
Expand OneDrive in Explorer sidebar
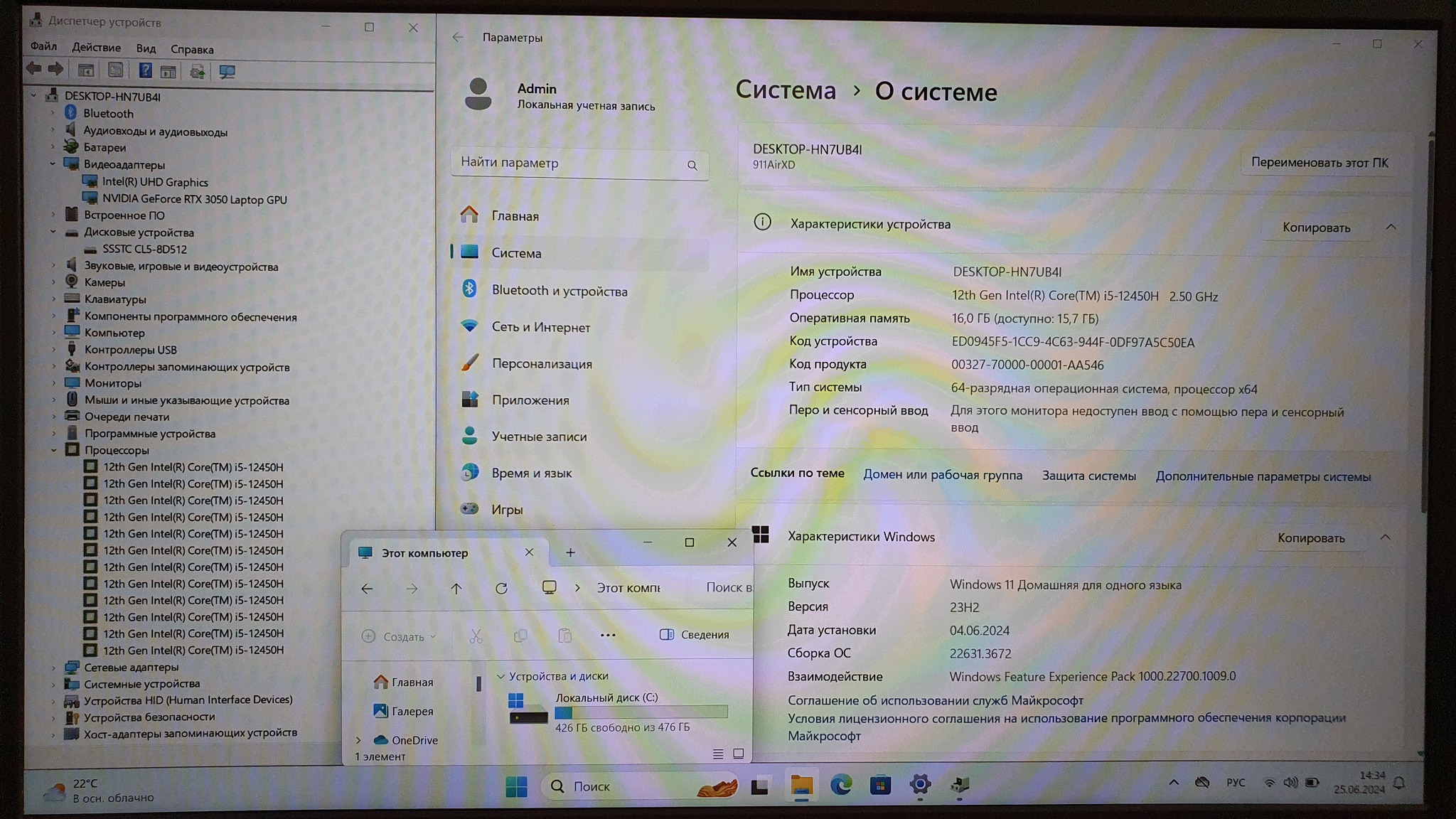tap(358, 740)
